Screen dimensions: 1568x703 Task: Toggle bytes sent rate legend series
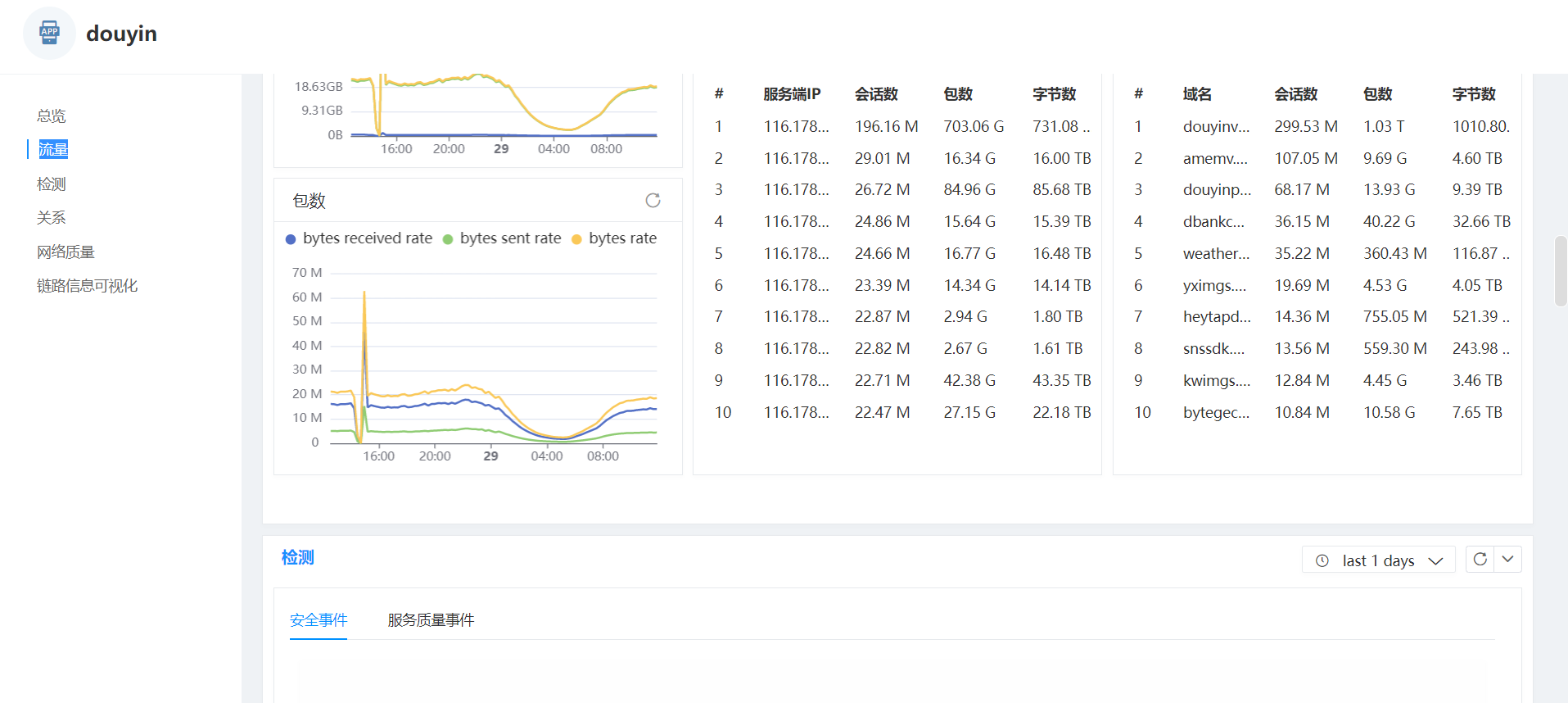(502, 238)
